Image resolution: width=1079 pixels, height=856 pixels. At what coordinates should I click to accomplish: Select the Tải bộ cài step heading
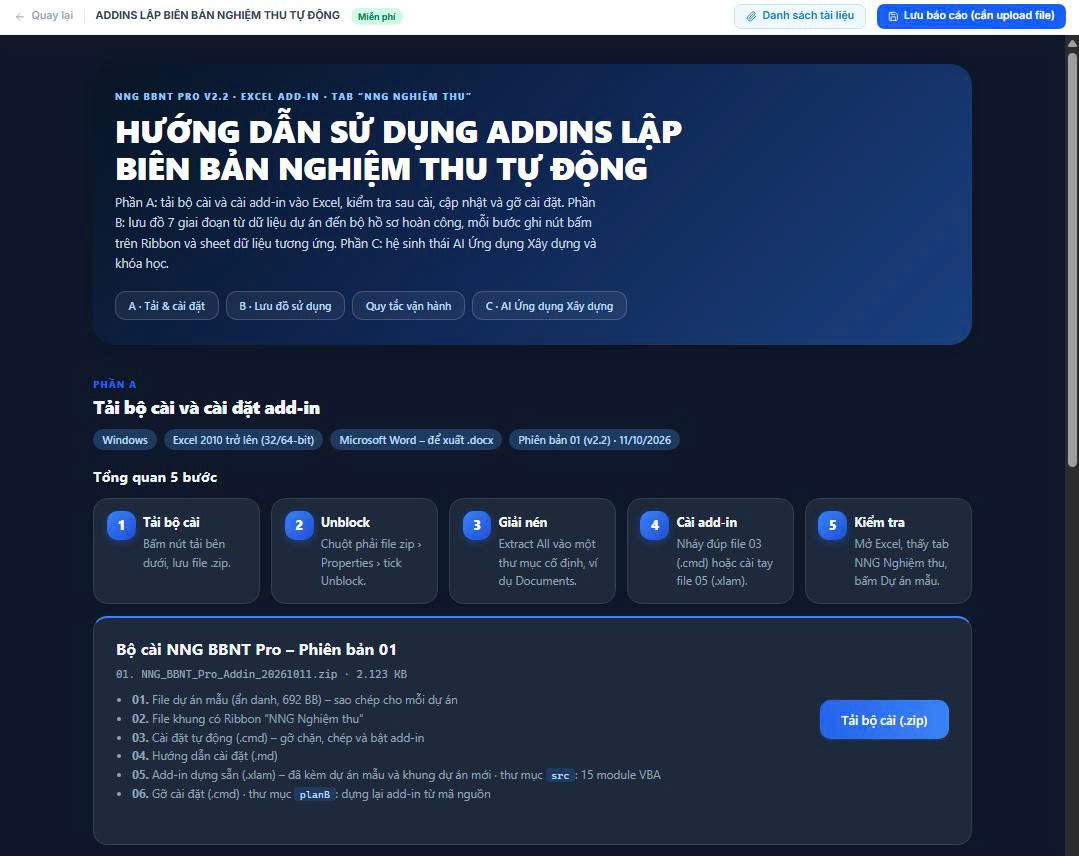(171, 522)
